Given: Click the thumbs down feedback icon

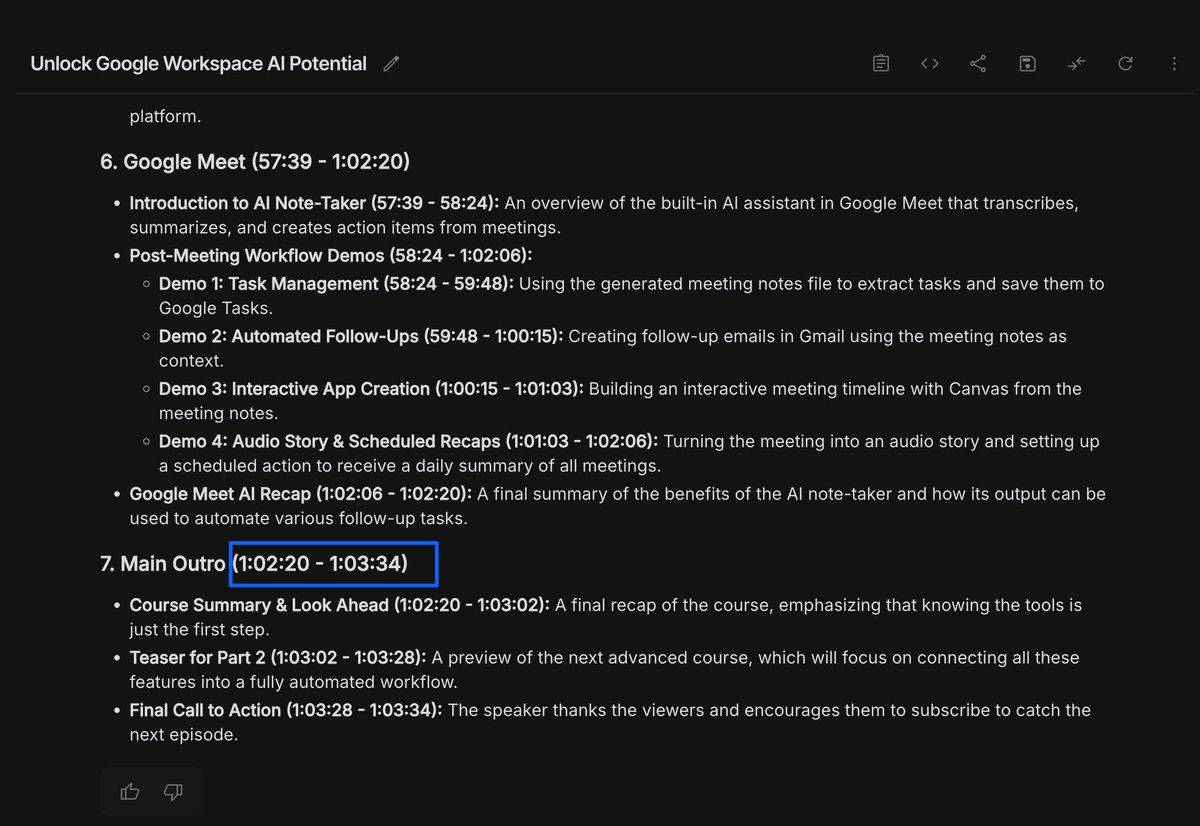Looking at the screenshot, I should (x=173, y=792).
